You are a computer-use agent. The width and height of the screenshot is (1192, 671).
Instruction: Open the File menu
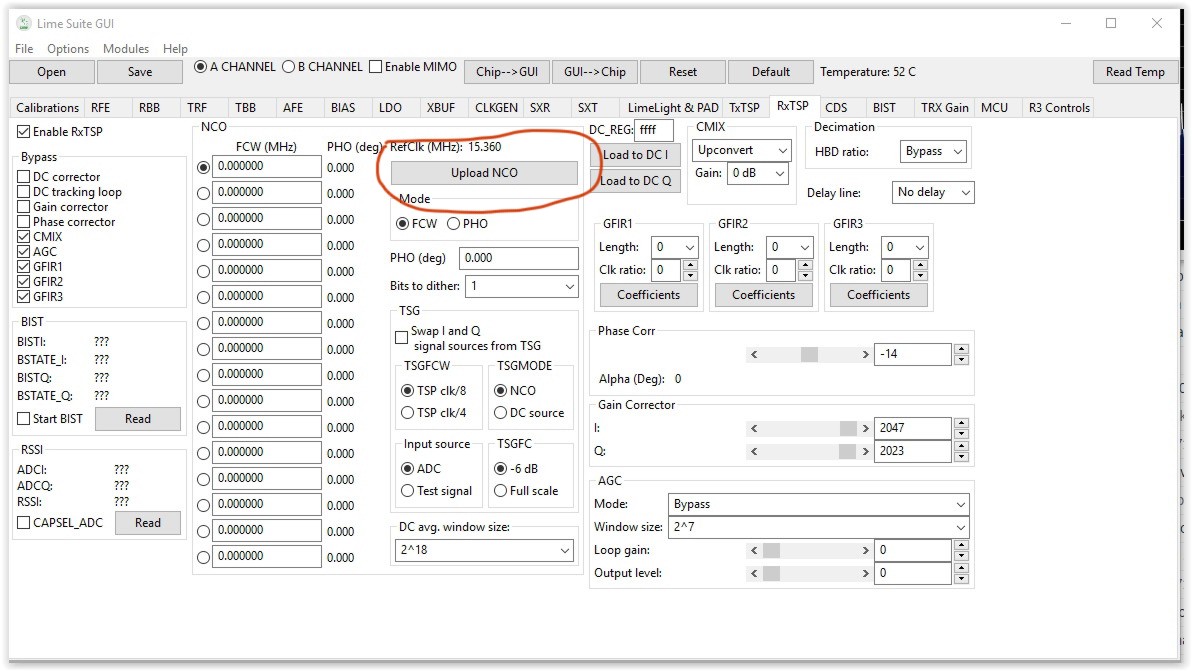[x=24, y=49]
